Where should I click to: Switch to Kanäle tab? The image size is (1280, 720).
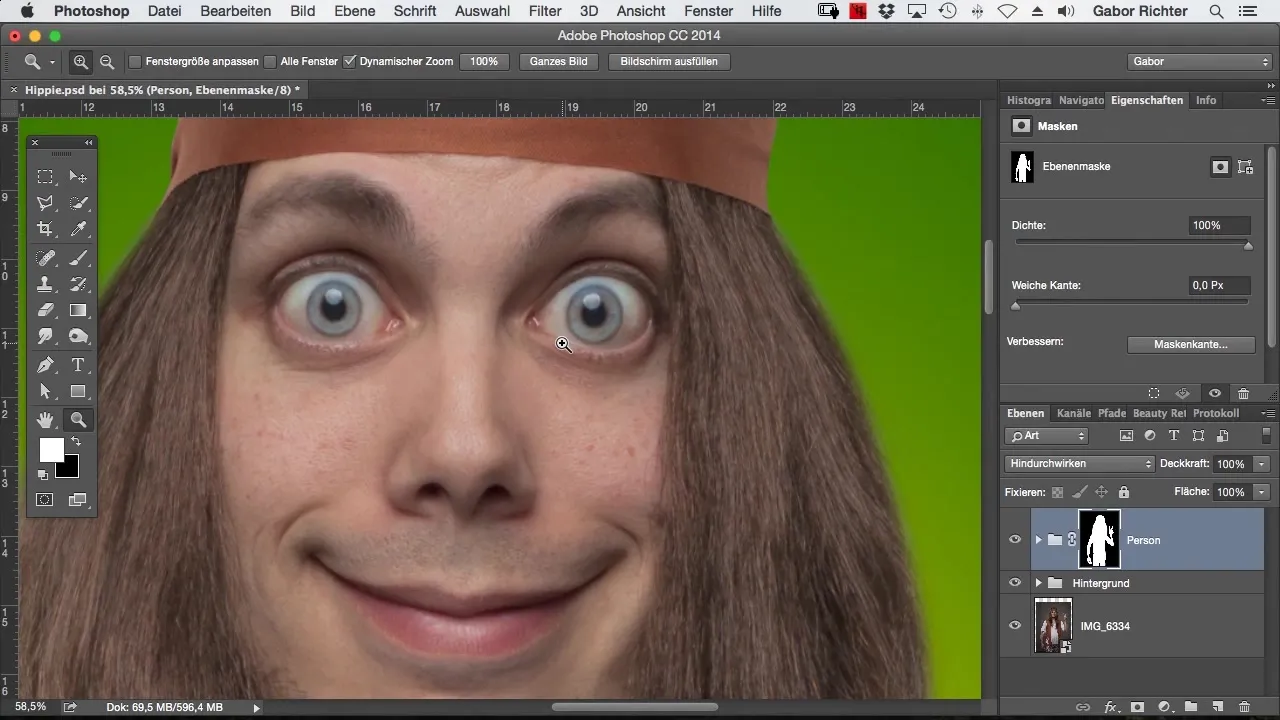(1074, 413)
